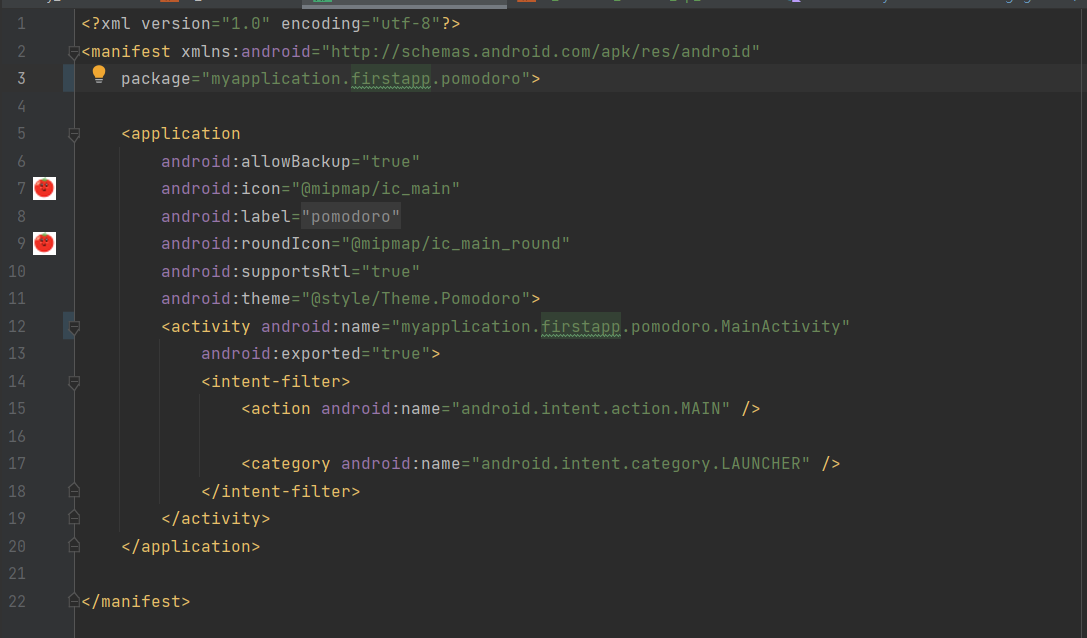Toggle fold marker at closing </manifest> line
The image size is (1087, 638).
point(74,601)
